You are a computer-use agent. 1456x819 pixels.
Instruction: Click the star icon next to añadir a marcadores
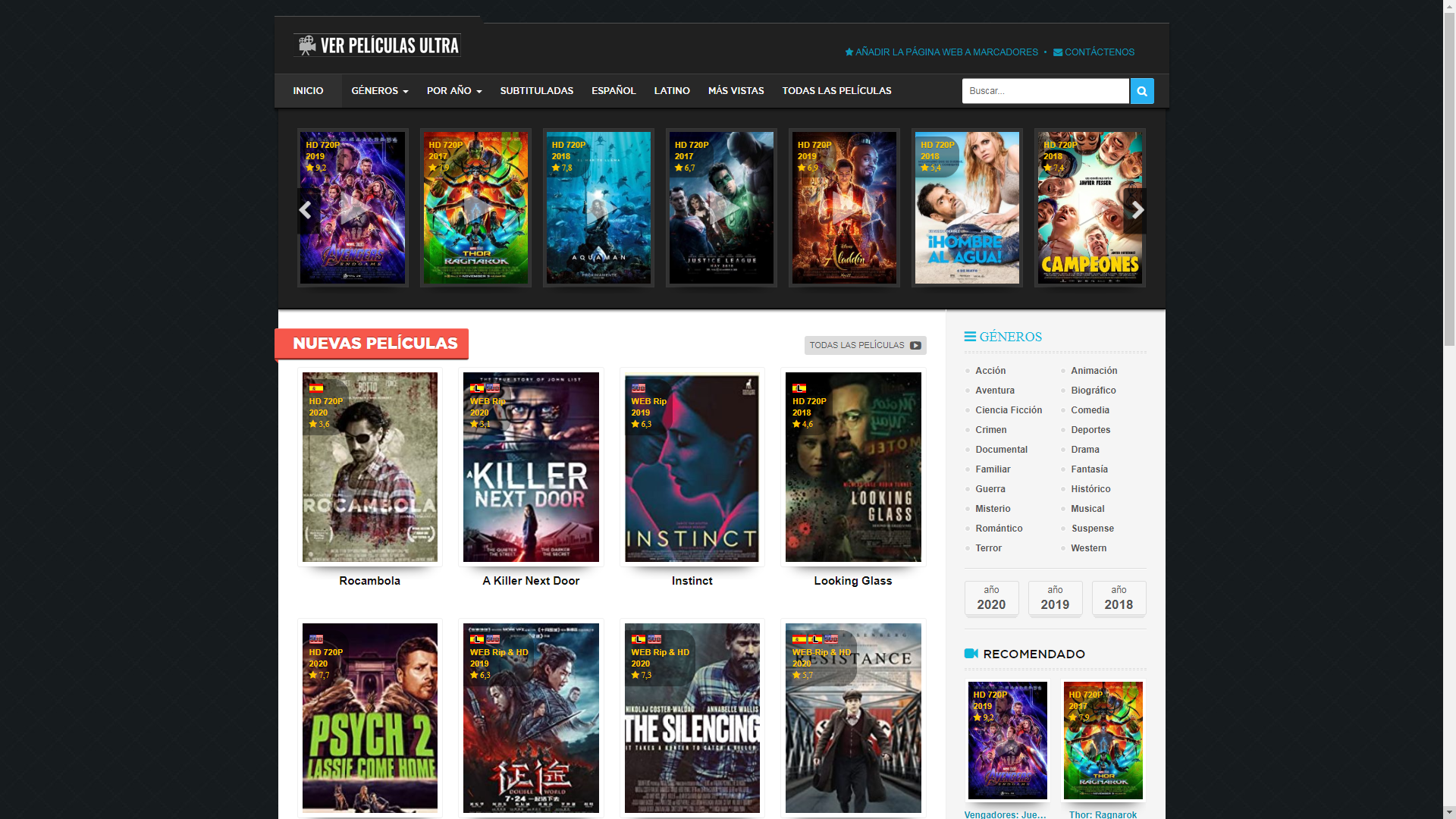pos(849,52)
